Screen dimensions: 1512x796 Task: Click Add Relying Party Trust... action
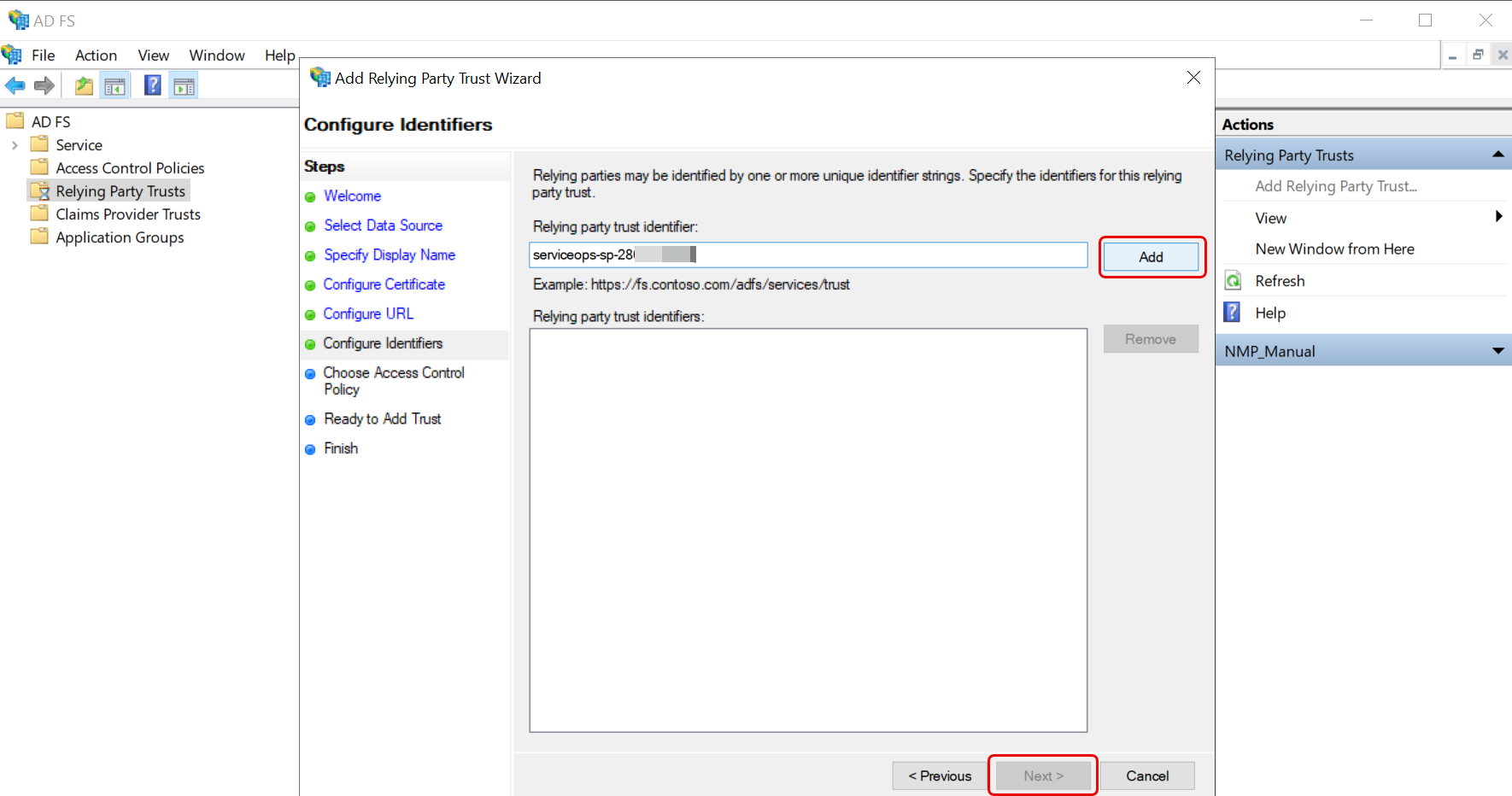pos(1336,186)
